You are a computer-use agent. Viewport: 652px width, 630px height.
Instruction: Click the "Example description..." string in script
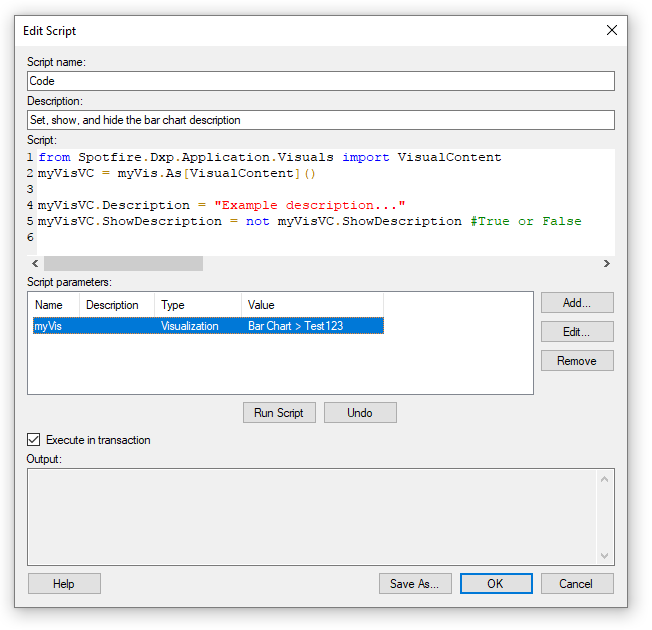click(310, 205)
